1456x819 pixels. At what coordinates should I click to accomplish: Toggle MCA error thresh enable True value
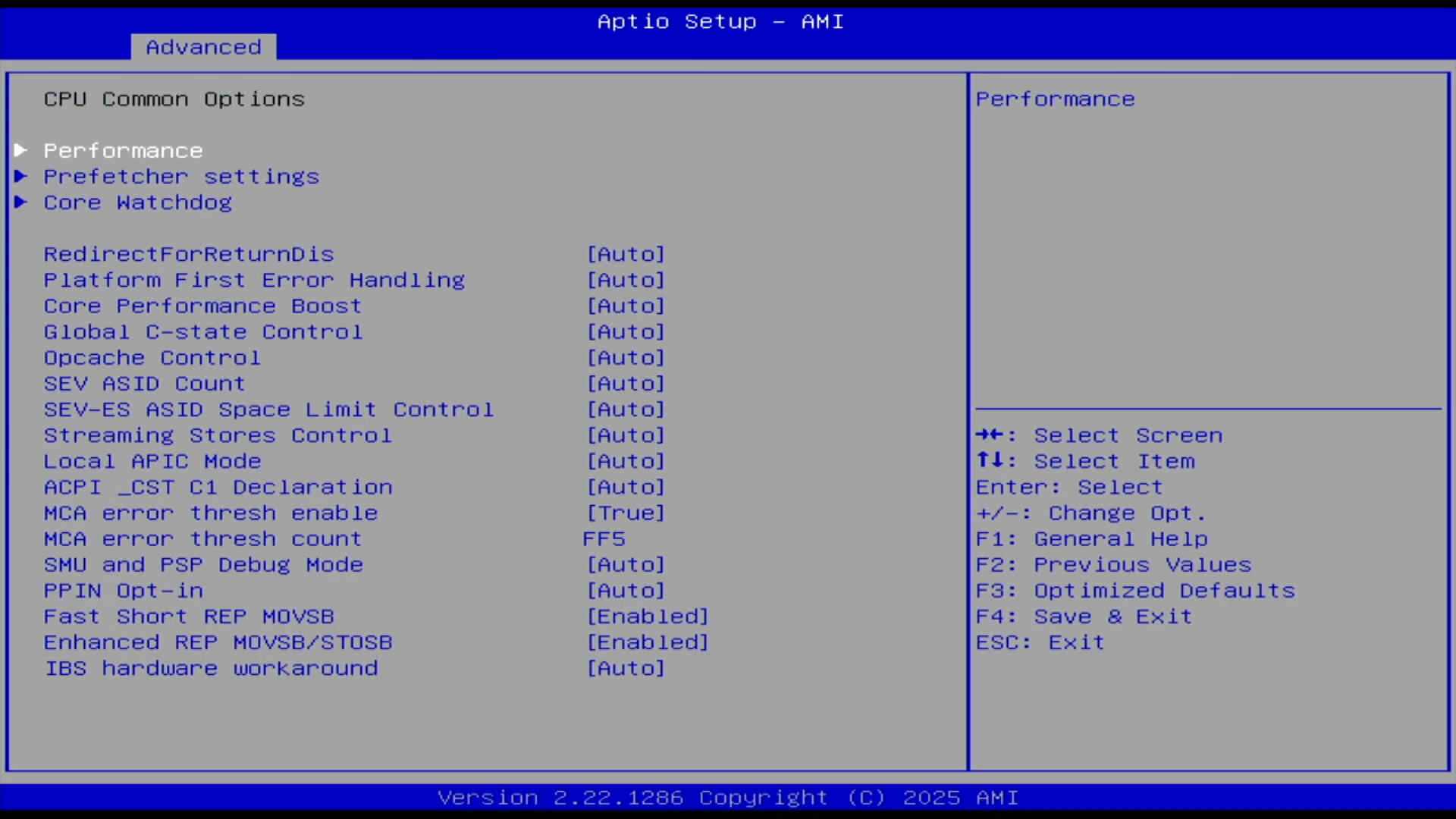point(626,513)
